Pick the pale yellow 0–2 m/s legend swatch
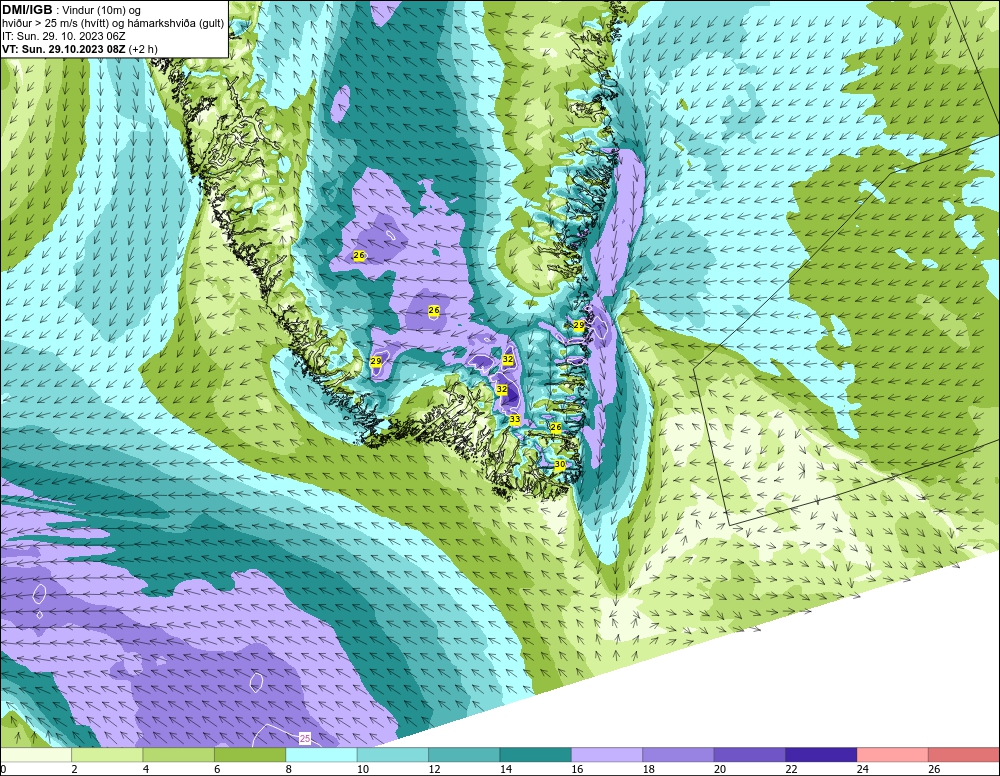The width and height of the screenshot is (1000, 776). pyautogui.click(x=36, y=755)
